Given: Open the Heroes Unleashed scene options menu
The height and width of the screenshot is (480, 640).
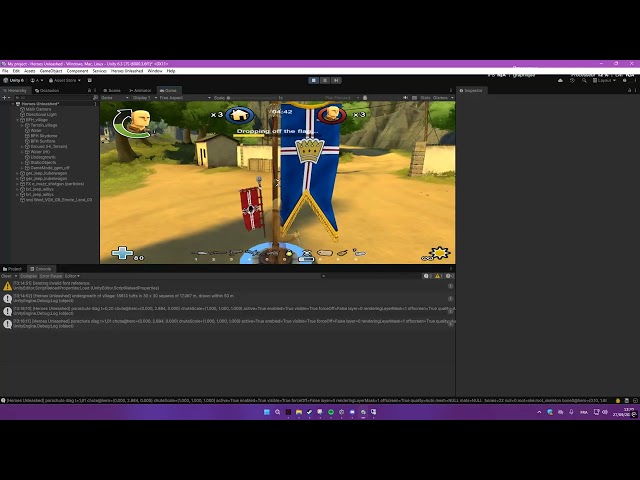Looking at the screenshot, I should tap(96, 104).
